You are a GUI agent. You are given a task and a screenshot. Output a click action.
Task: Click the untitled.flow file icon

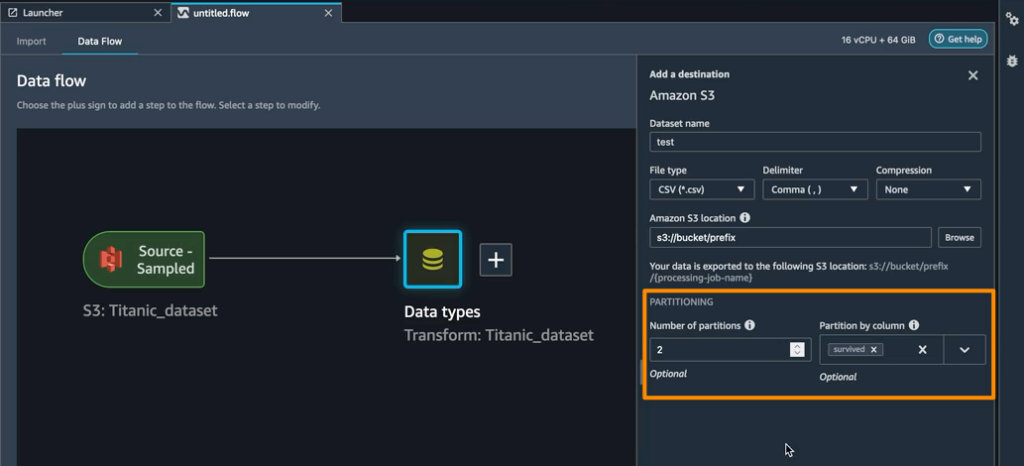click(184, 12)
